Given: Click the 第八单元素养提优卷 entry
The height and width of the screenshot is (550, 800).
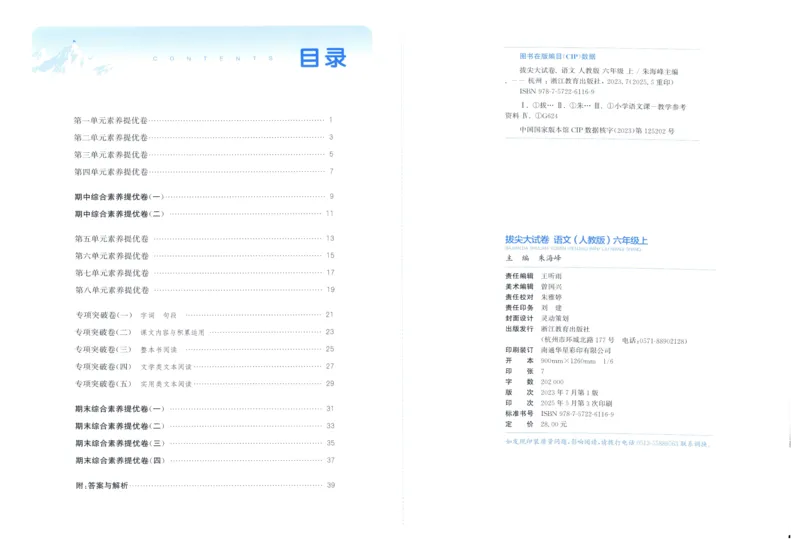Looking at the screenshot, I should pos(205,290).
